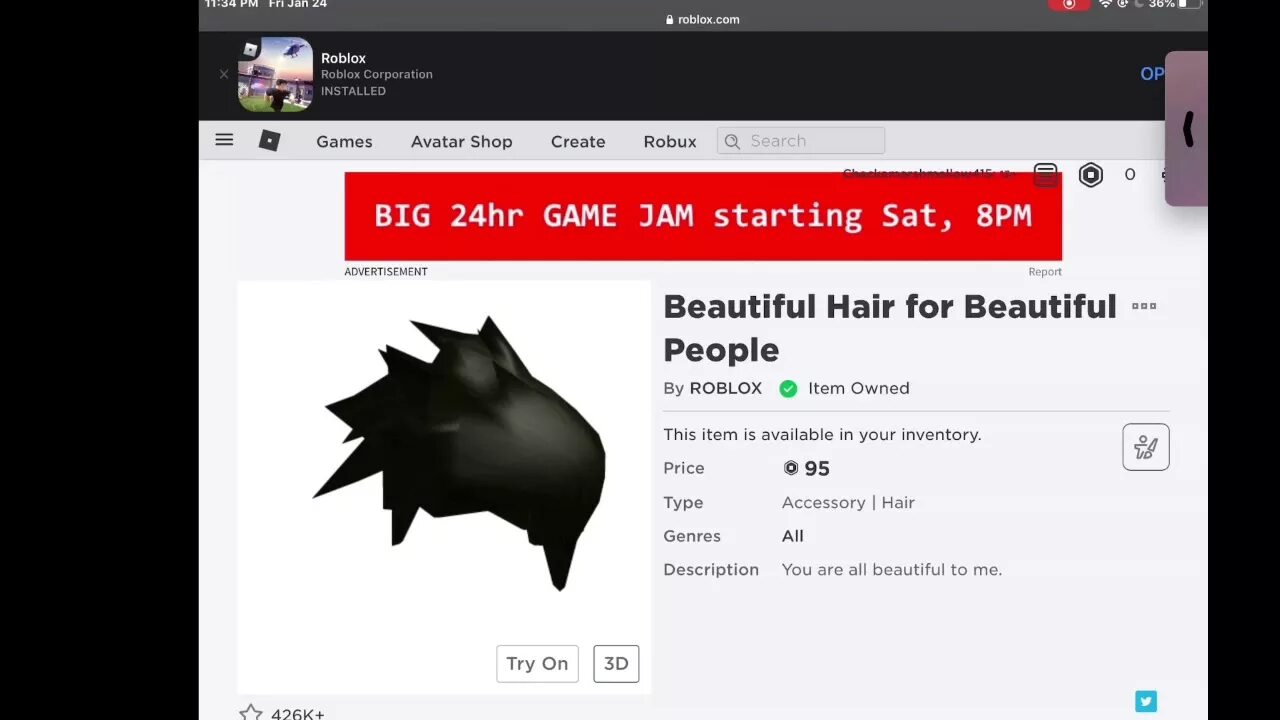Viewport: 1280px width, 720px height.
Task: Click the Roblox logo home icon
Action: tap(269, 141)
